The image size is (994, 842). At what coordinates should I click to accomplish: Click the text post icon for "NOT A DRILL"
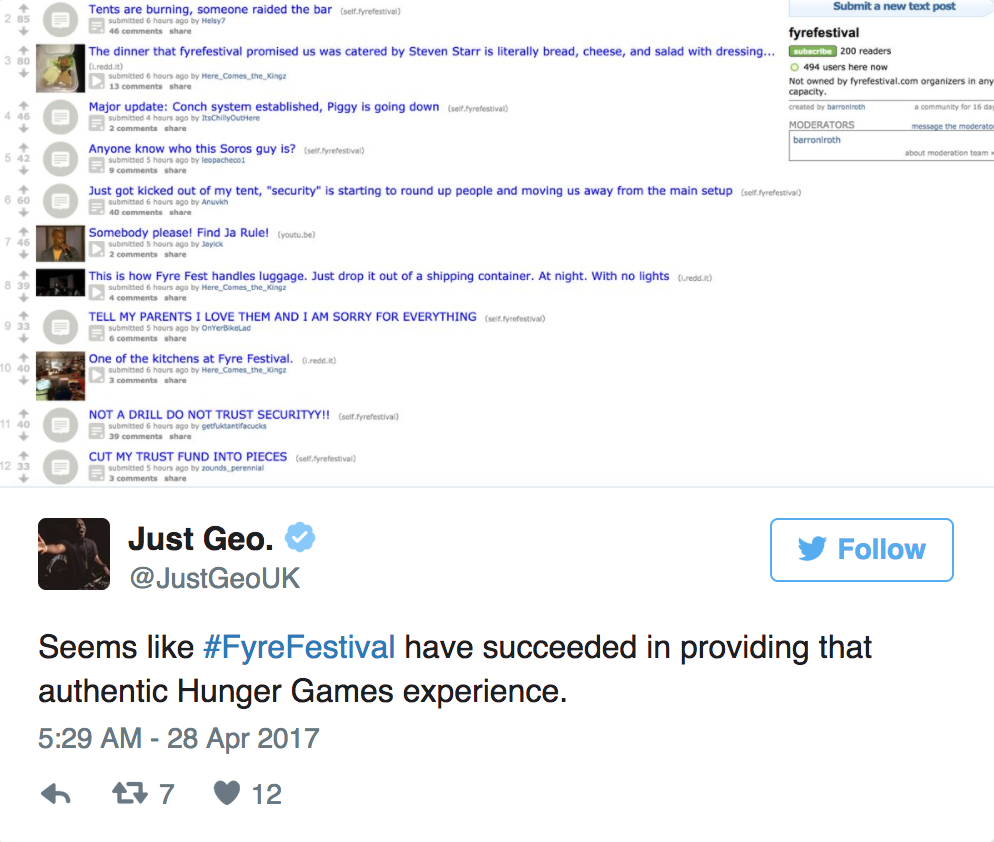click(x=61, y=425)
